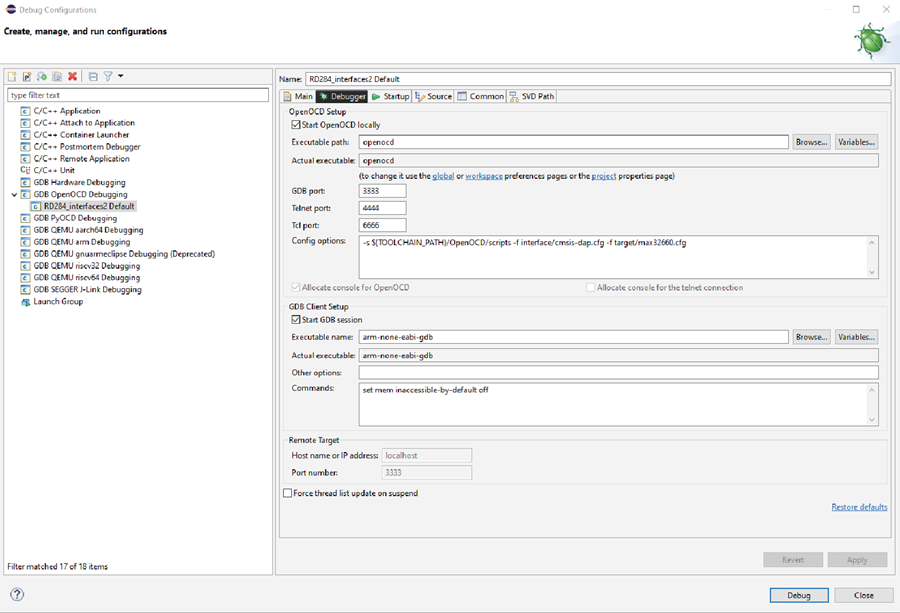Enable Force thread list update on suspend

(x=288, y=493)
